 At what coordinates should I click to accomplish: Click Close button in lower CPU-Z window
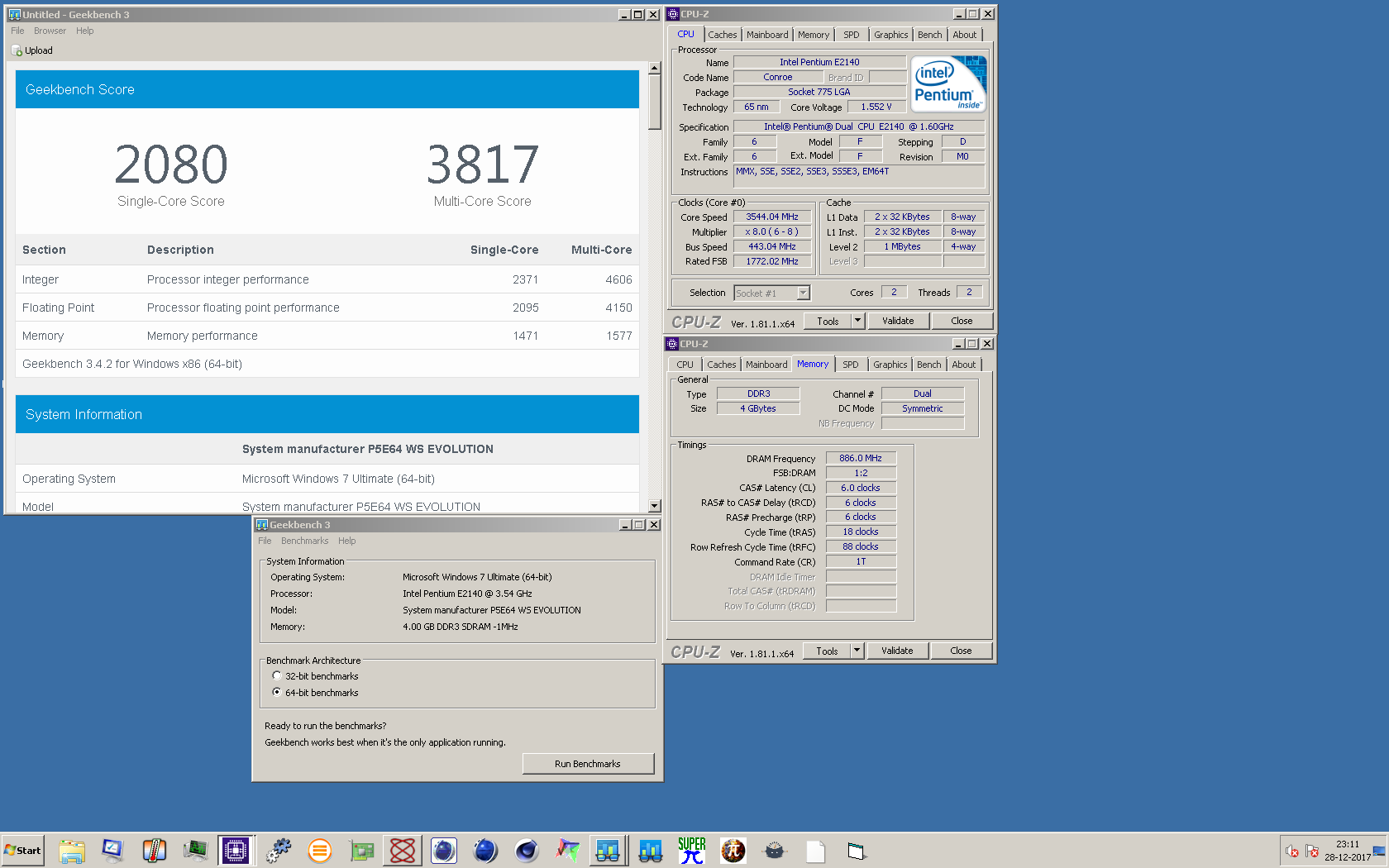[961, 651]
